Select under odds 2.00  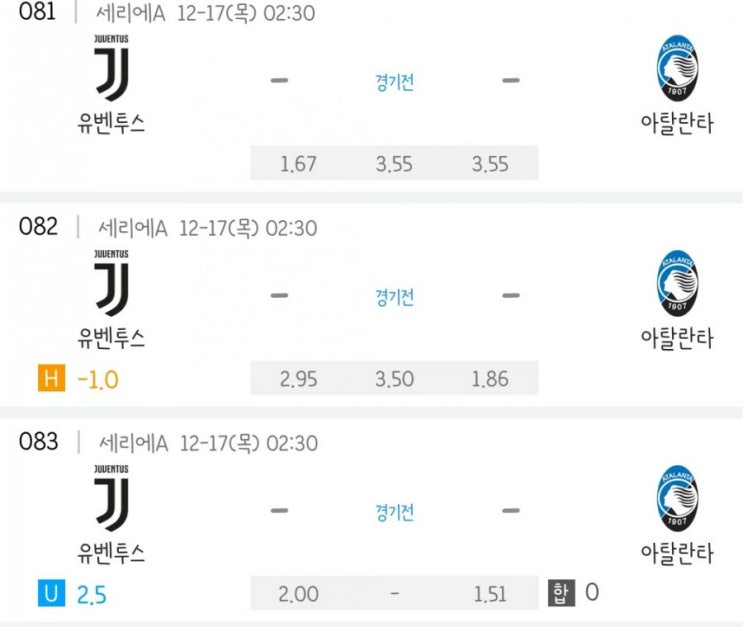tap(298, 594)
